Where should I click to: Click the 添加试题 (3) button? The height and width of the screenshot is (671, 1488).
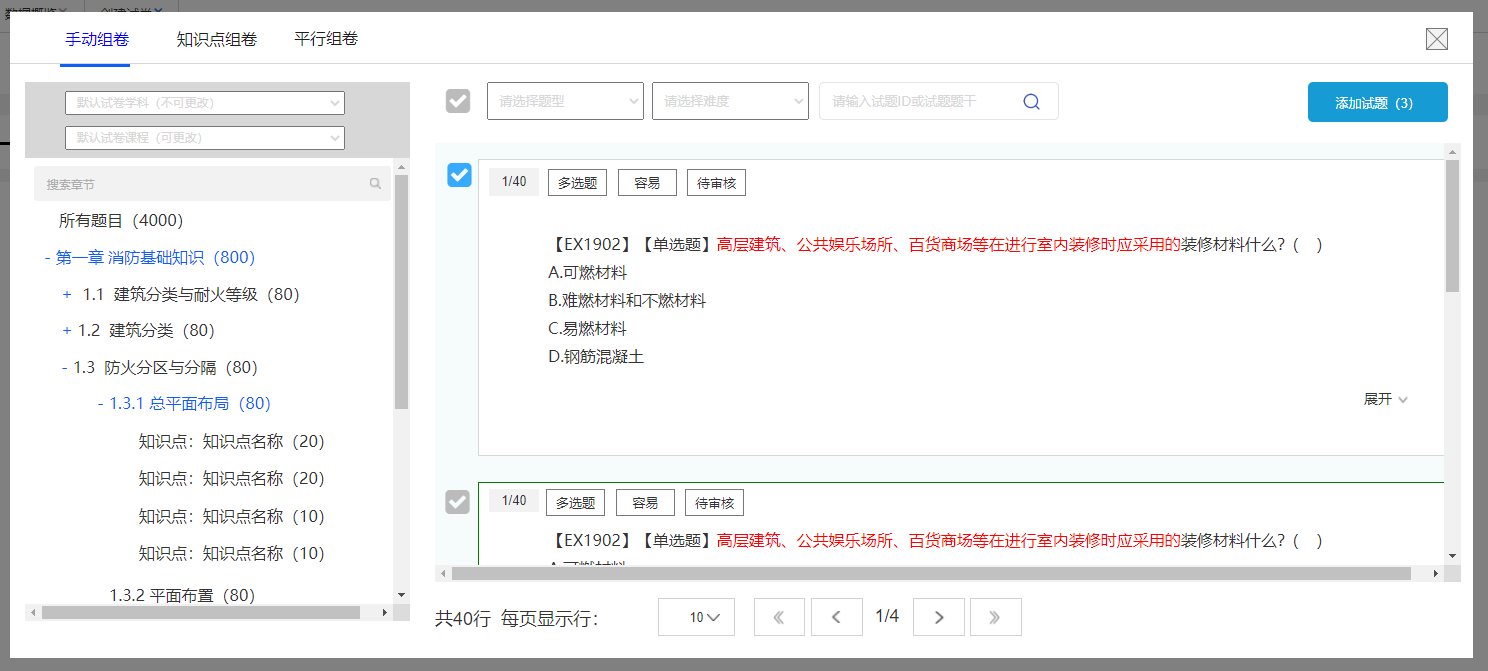[x=1378, y=102]
